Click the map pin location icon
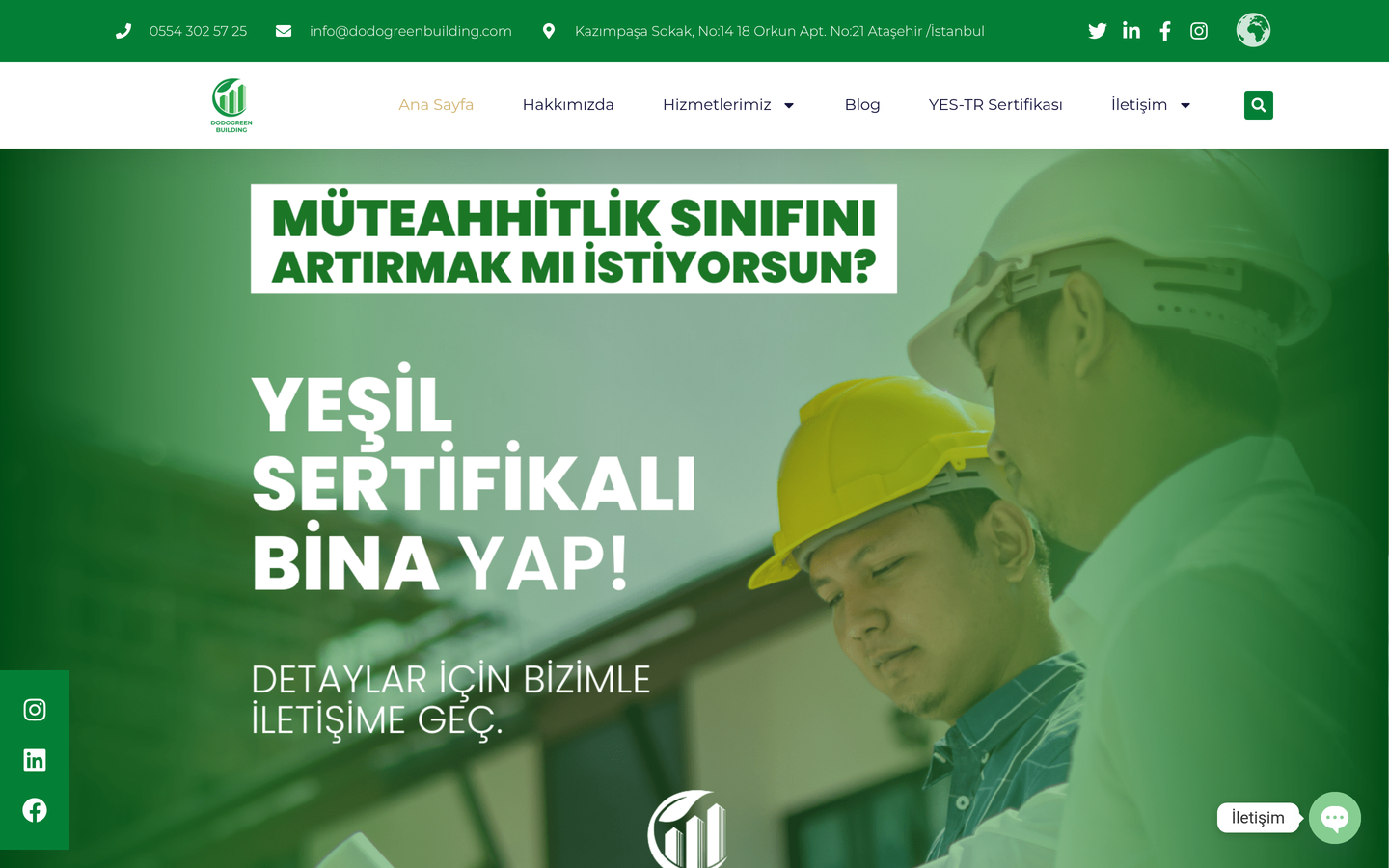The height and width of the screenshot is (868, 1389). coord(549,31)
